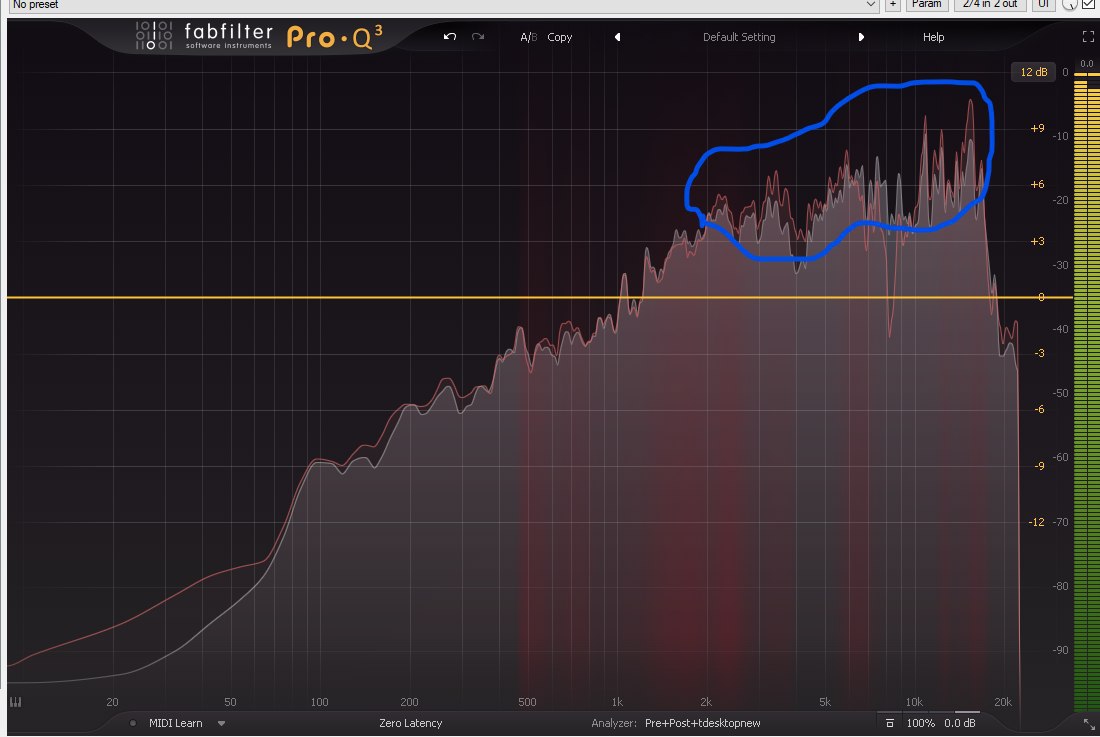Screen dimensions: 1100x737
Task: Open the 2/4 in 2 out routing button
Action: (990, 4)
